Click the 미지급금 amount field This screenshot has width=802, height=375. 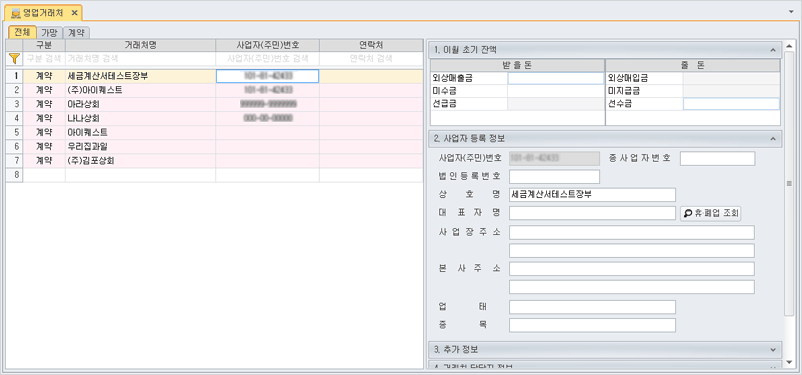point(731,91)
